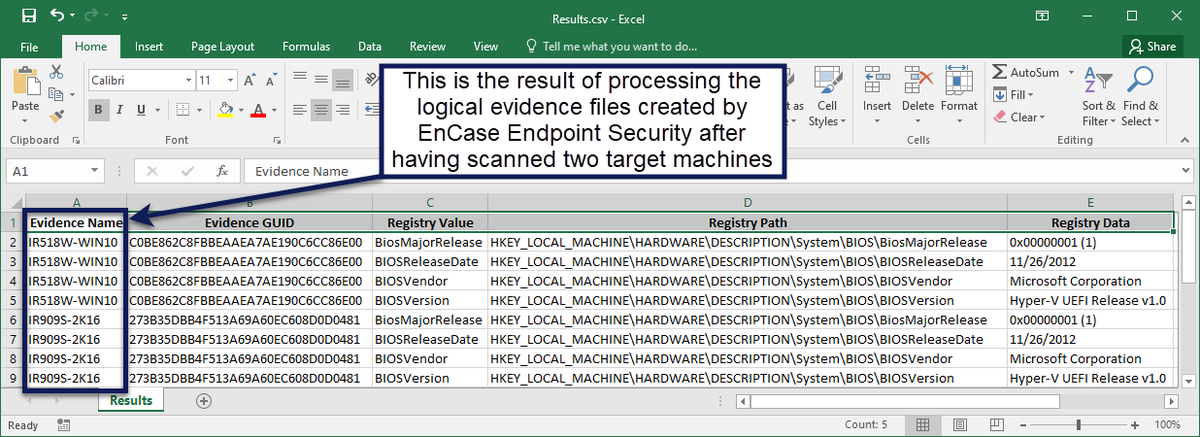Decrease the font size

(x=271, y=79)
